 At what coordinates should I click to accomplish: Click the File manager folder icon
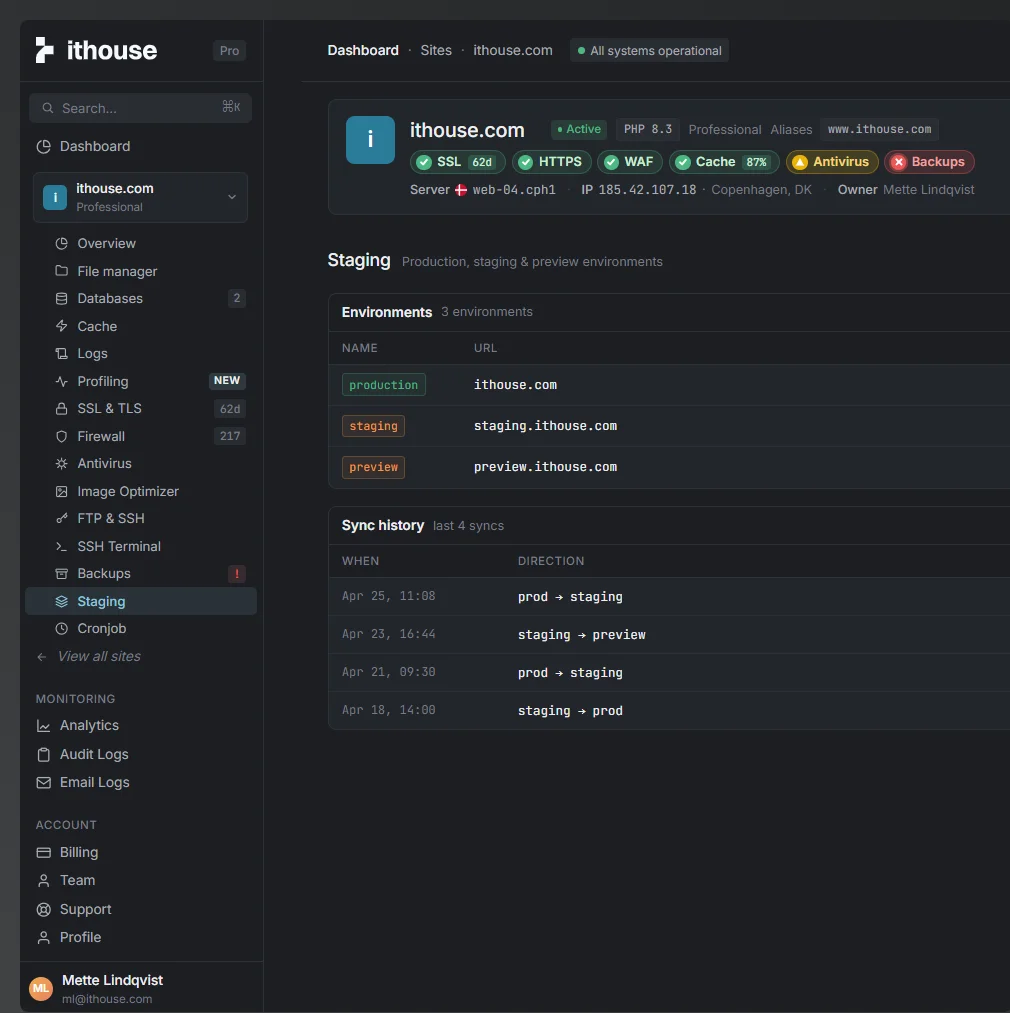coord(61,271)
